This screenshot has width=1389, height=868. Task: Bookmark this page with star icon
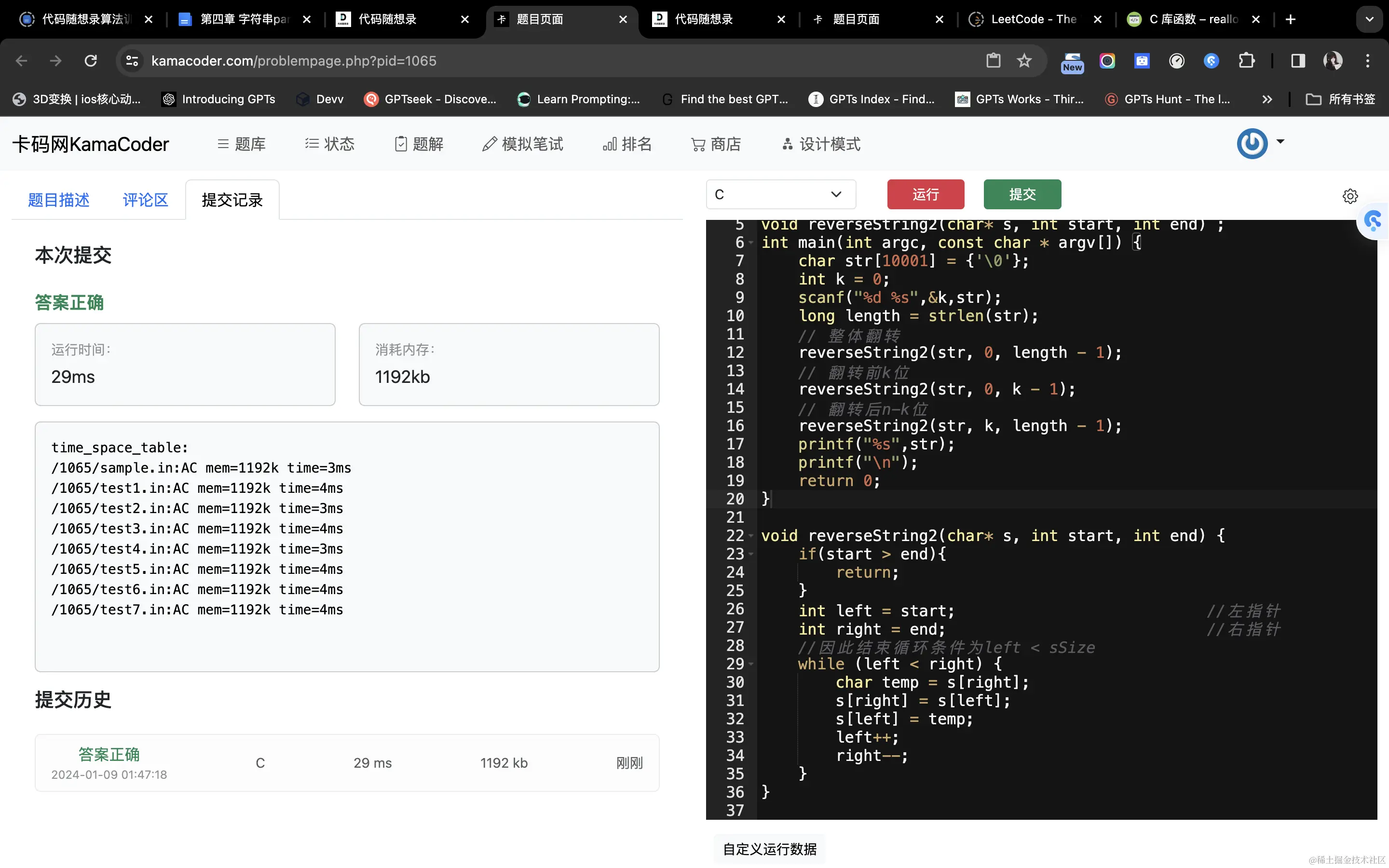click(1024, 61)
